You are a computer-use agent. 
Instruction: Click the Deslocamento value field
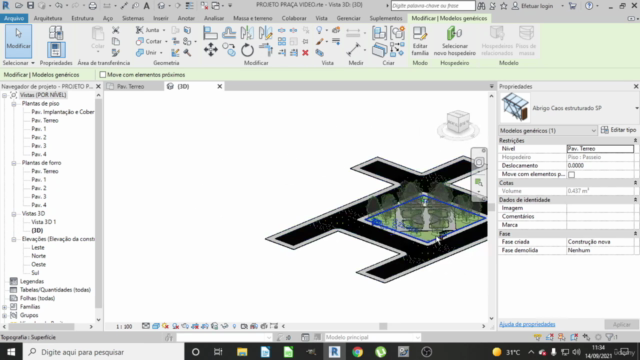(x=600, y=166)
